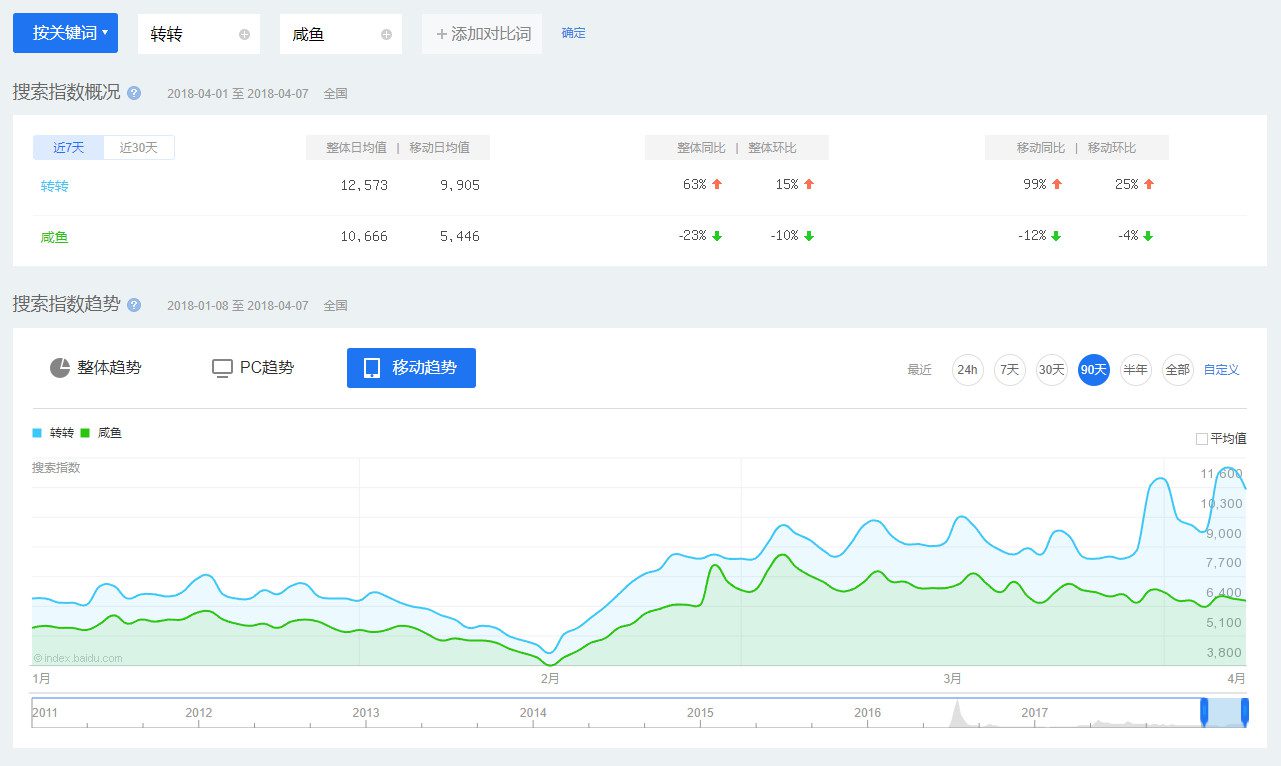The height and width of the screenshot is (766, 1281).
Task: Click 添加对比词 to add a comparison word
Action: [482, 34]
